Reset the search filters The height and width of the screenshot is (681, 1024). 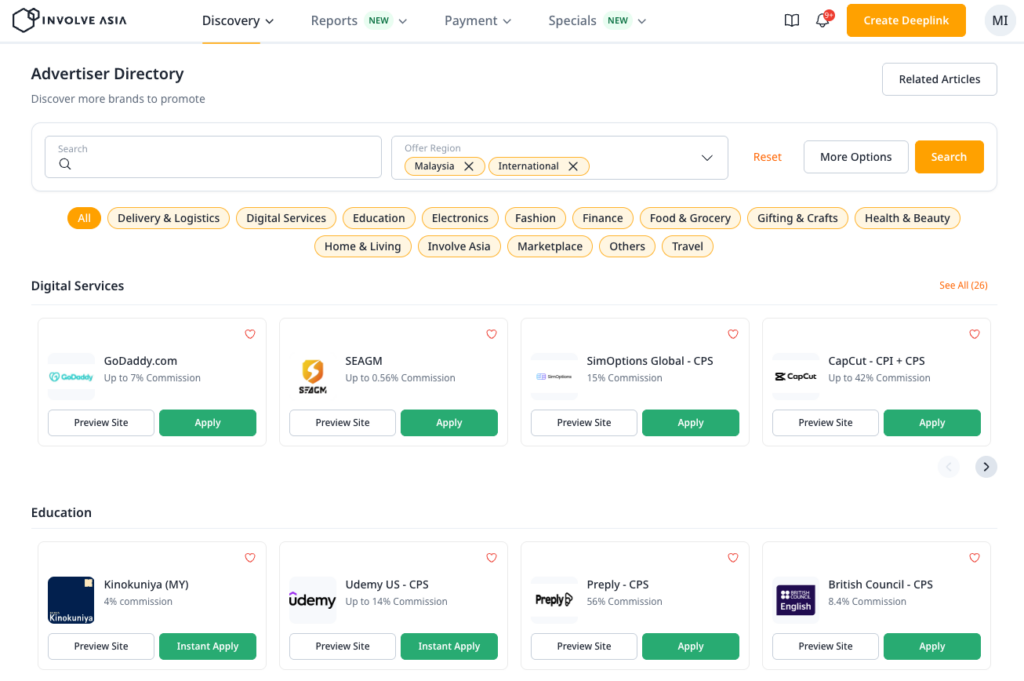(767, 157)
